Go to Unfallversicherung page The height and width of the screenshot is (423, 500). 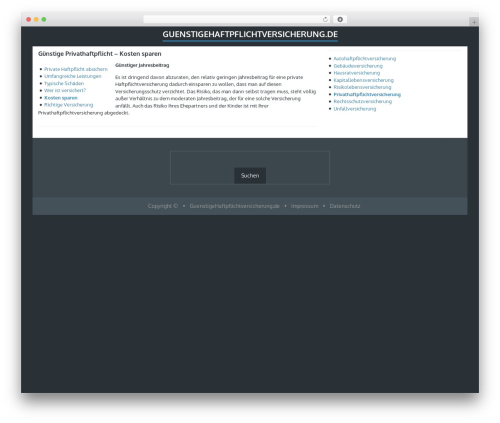pos(355,109)
